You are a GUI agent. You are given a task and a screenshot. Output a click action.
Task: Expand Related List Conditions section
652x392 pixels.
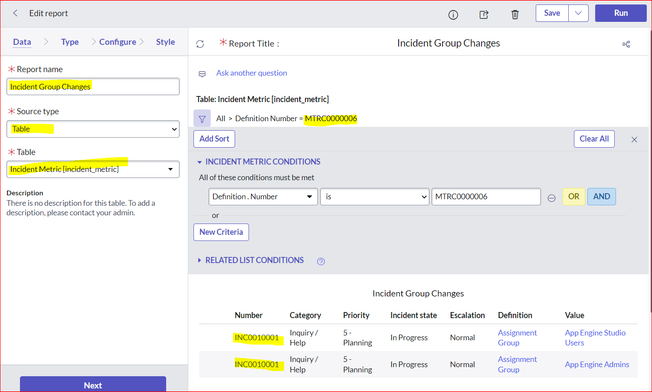coord(251,260)
